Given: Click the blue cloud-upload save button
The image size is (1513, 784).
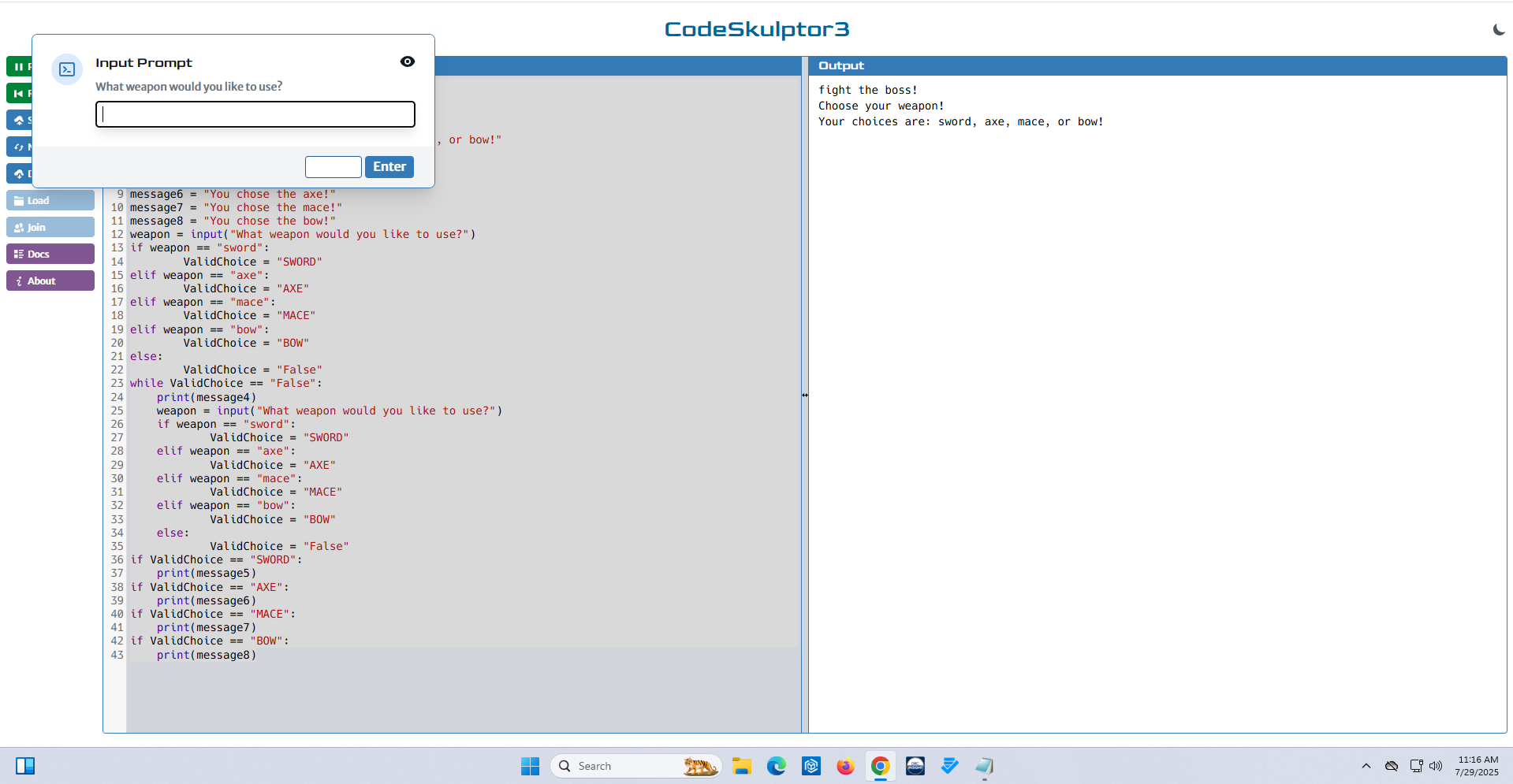Looking at the screenshot, I should [x=19, y=121].
